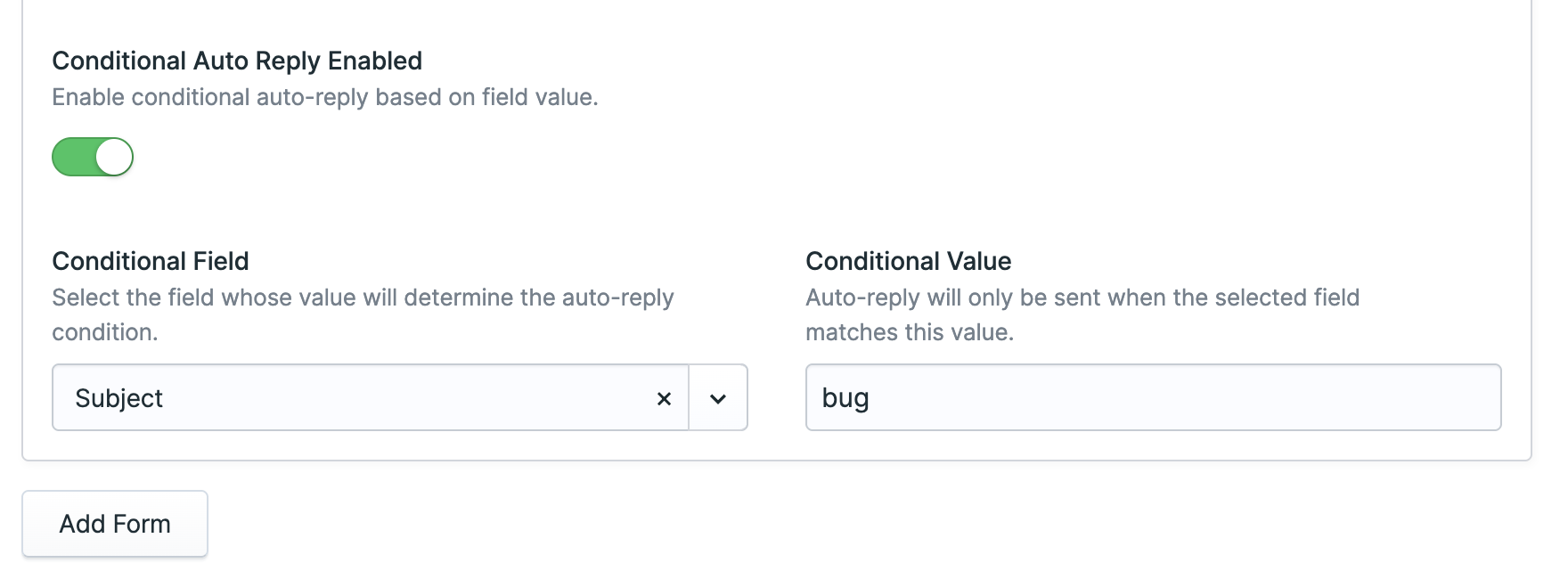Image resolution: width=1568 pixels, height=579 pixels.
Task: Click the Add Form button
Action: click(x=114, y=524)
